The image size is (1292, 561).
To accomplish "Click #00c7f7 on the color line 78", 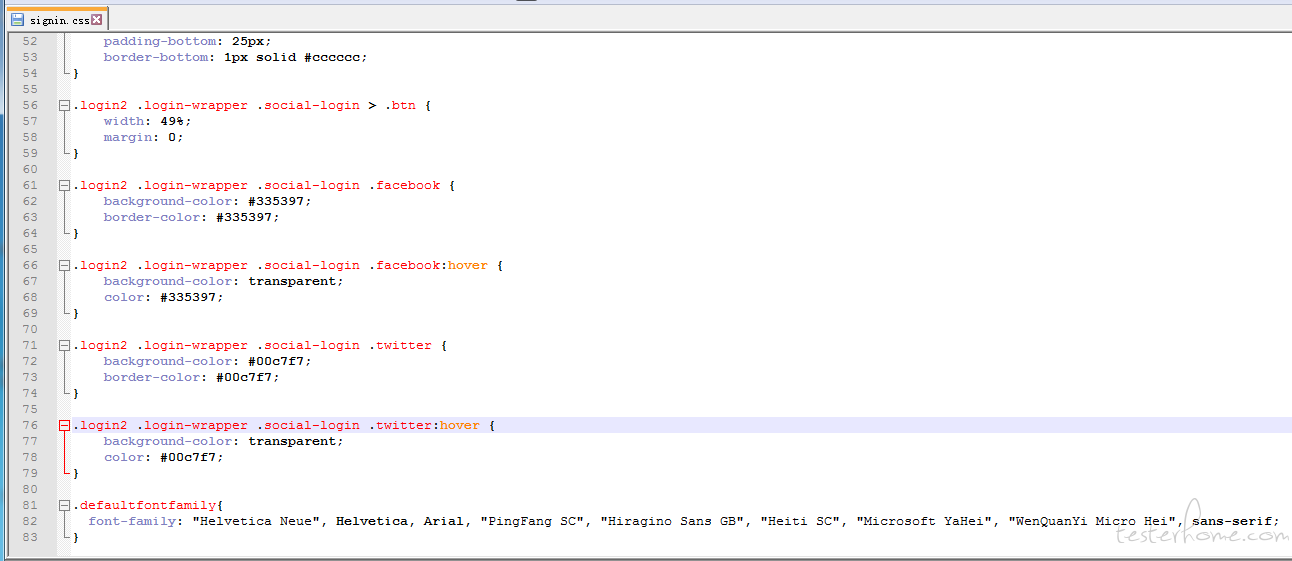I will pos(188,457).
